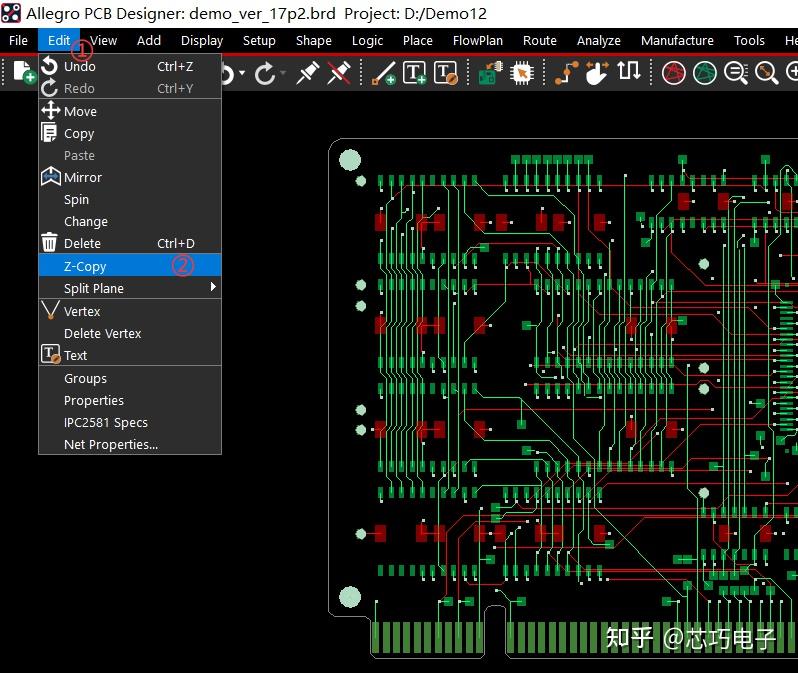The image size is (798, 673).
Task: Open the Route menu
Action: tap(539, 40)
